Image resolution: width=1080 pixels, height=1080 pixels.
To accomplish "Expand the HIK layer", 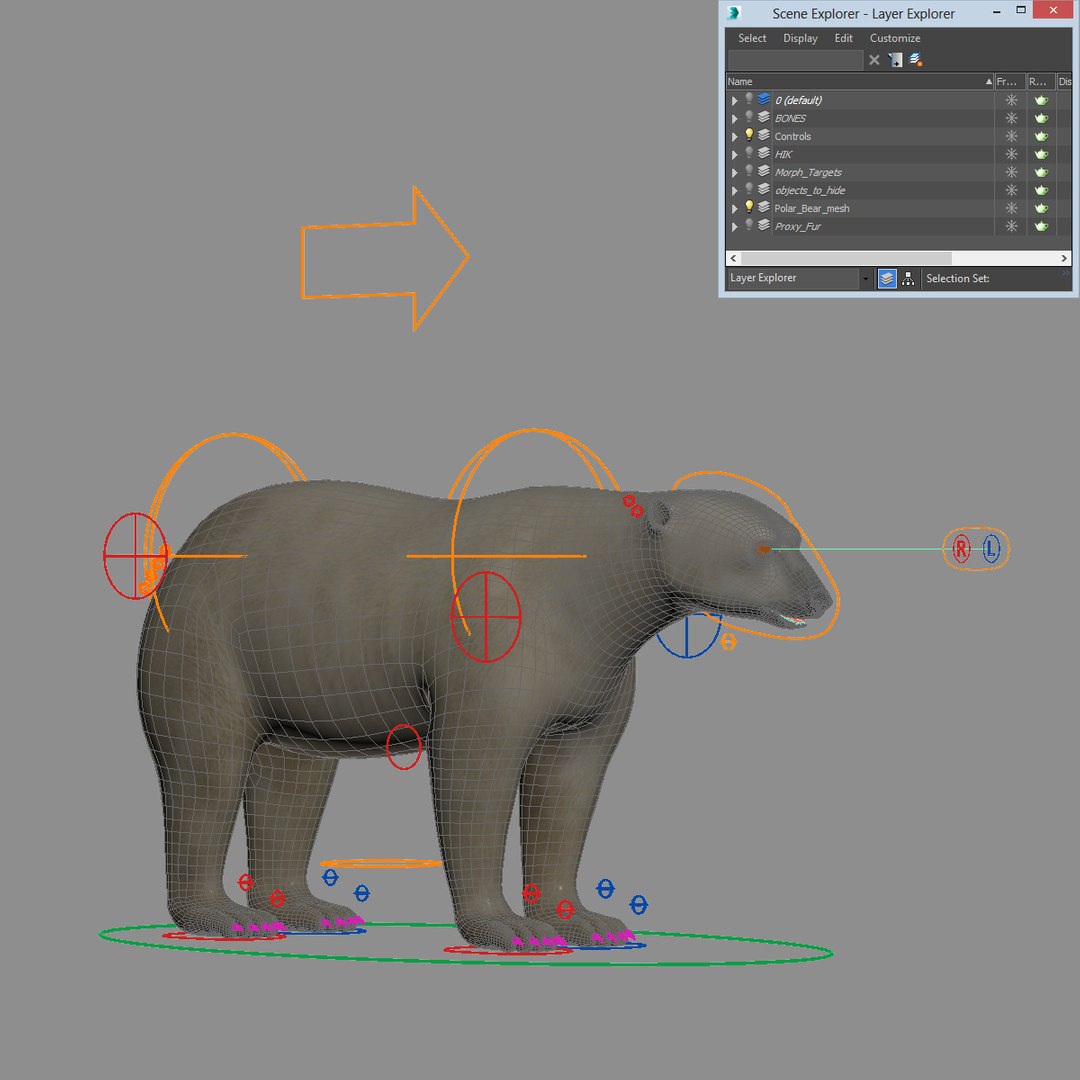I will 734,154.
